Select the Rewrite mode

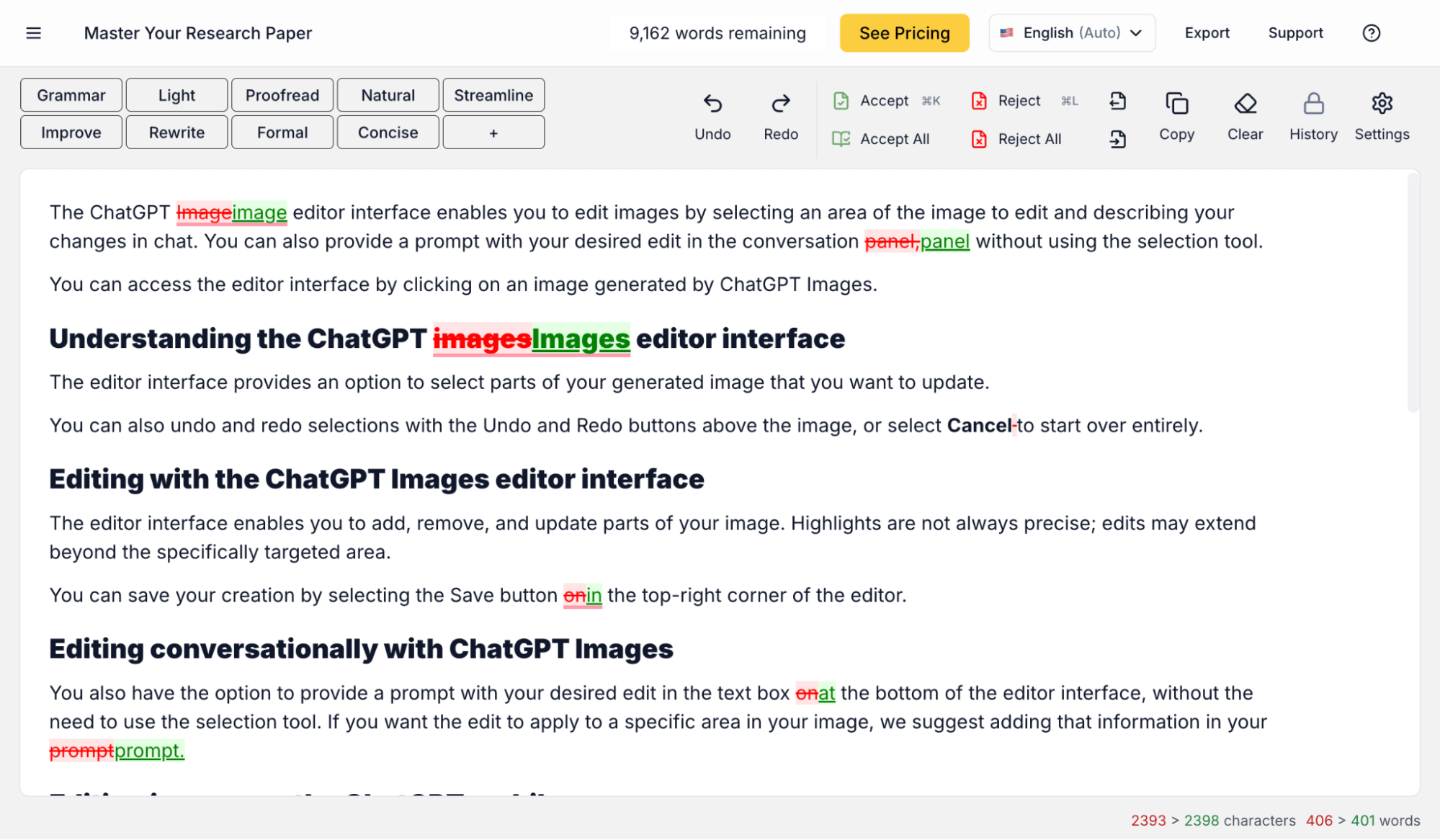[176, 133]
